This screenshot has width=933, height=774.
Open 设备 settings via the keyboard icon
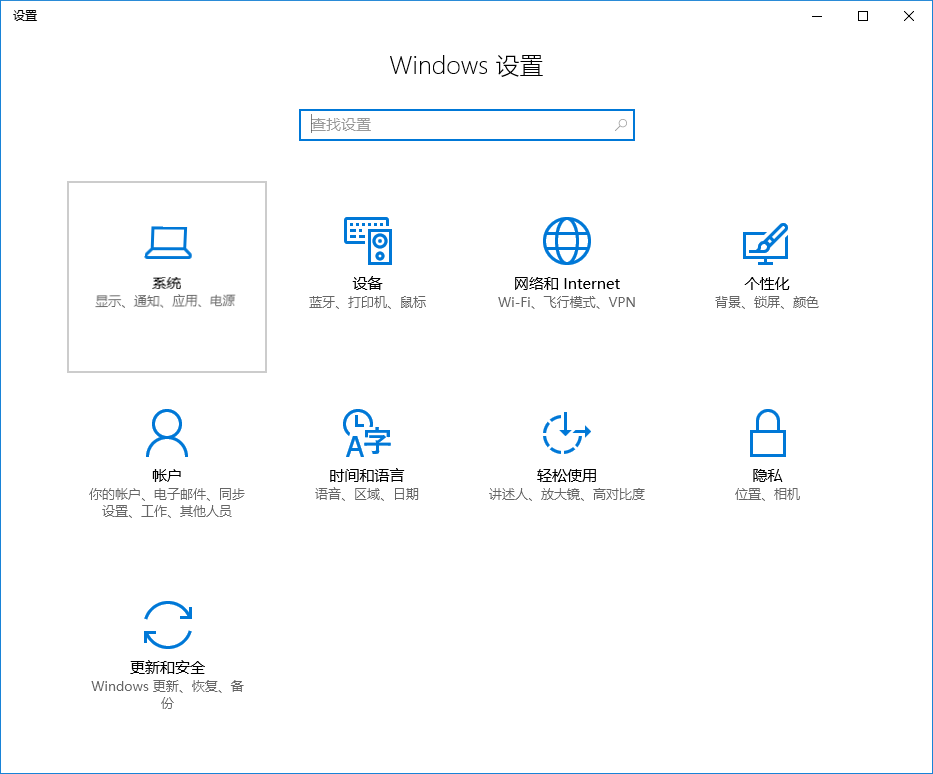point(367,240)
